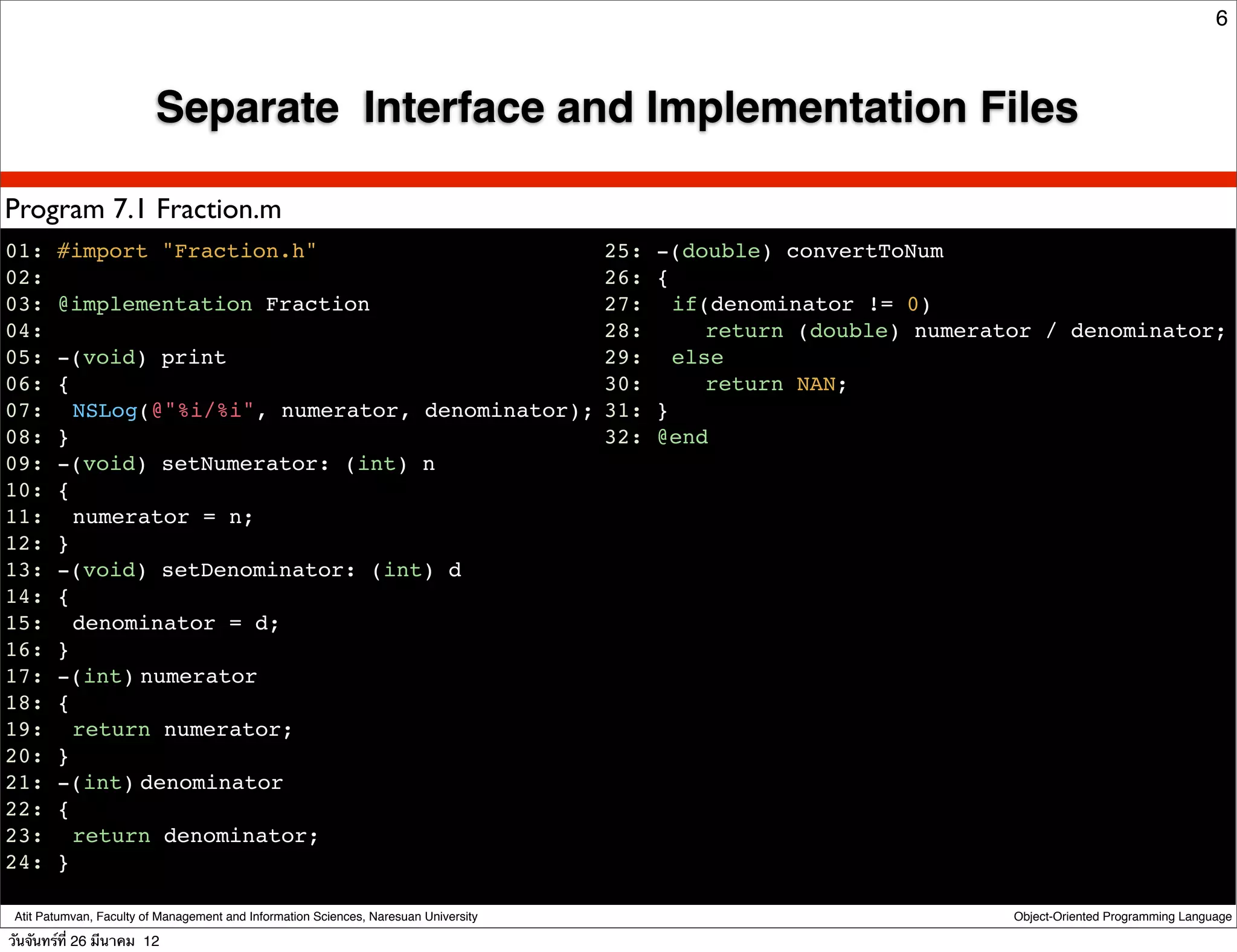Click the 'Program 7.1 Fraction.m' heading
Screen dimensions: 1237x952
(143, 210)
